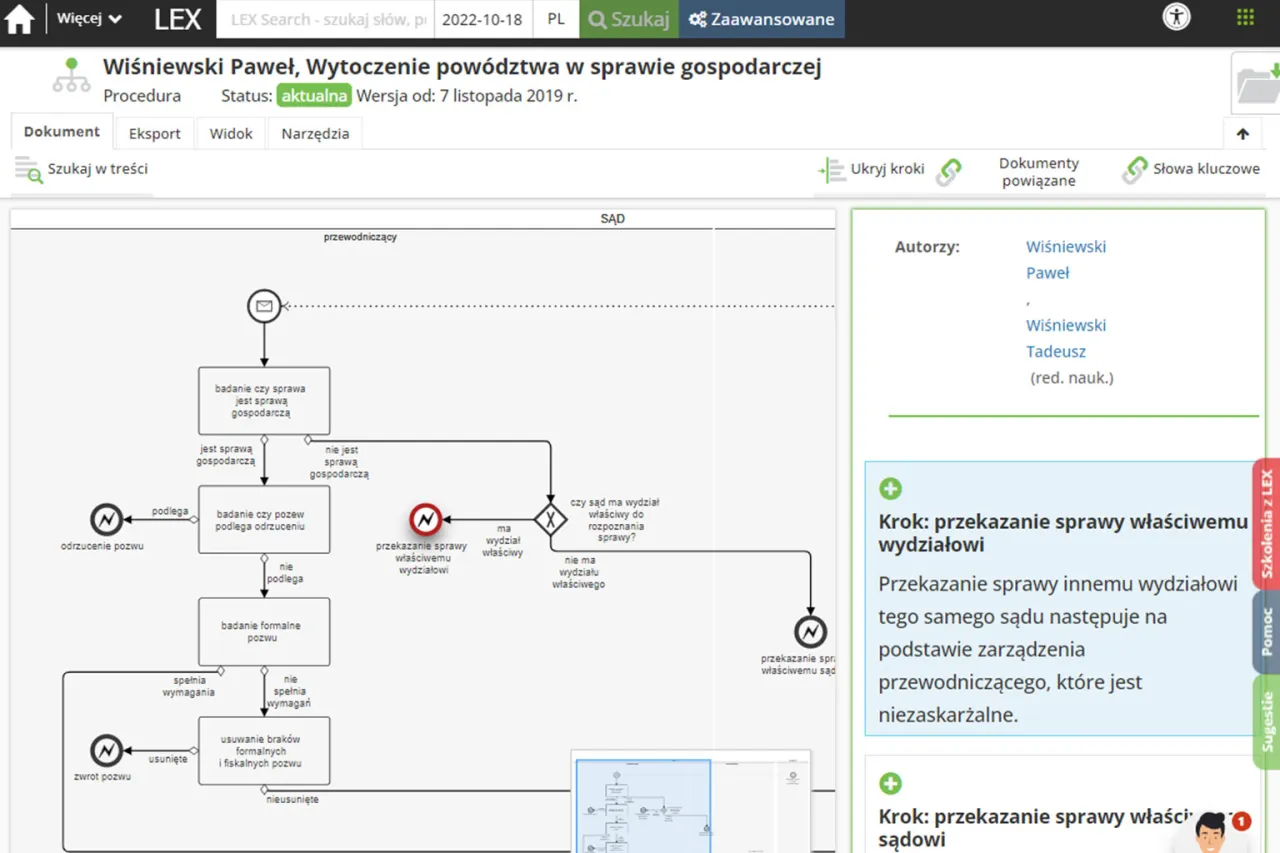Collapse the toolbar using the up arrow

tap(1242, 133)
